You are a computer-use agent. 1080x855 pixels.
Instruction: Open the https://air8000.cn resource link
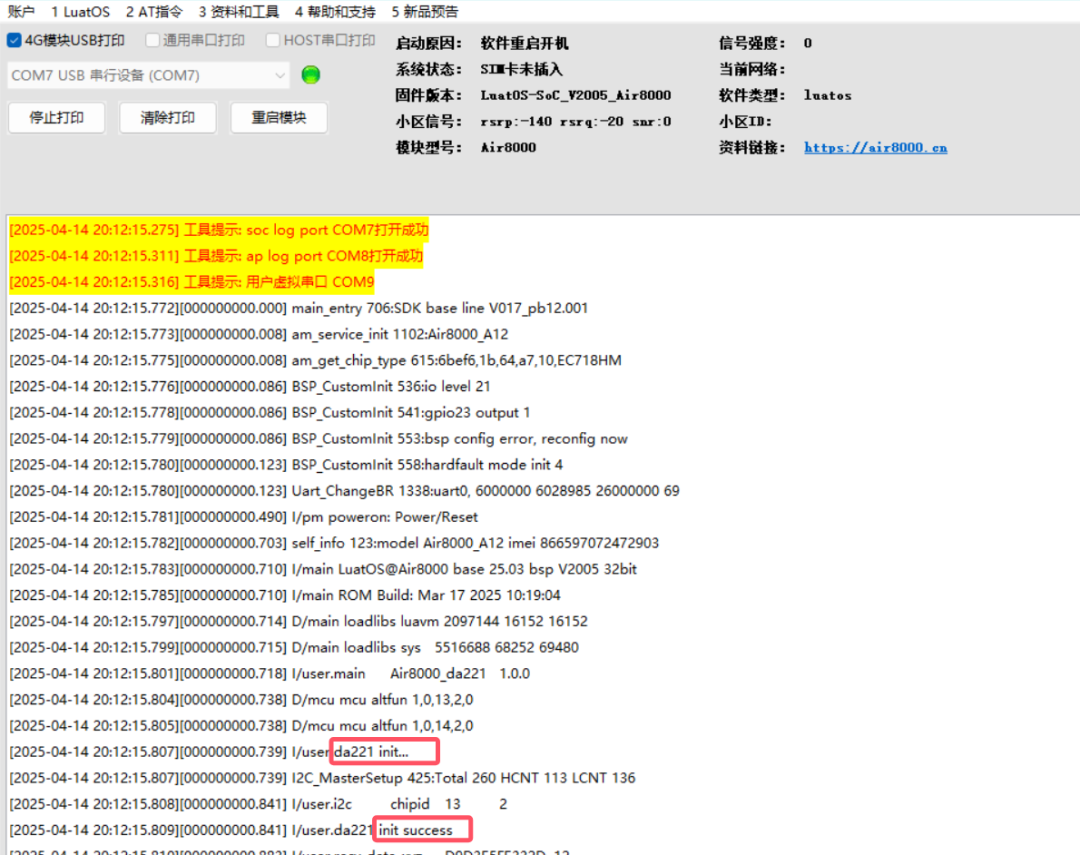click(x=875, y=148)
